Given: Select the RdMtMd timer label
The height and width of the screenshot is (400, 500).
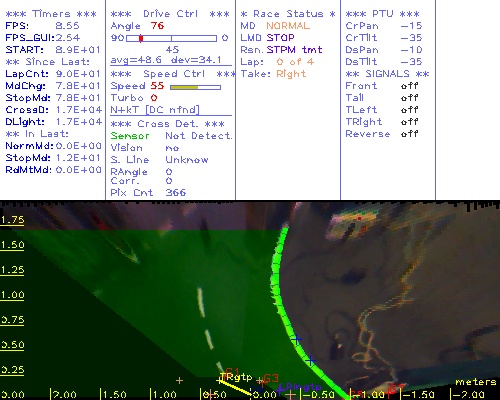Looking at the screenshot, I should [28, 170].
